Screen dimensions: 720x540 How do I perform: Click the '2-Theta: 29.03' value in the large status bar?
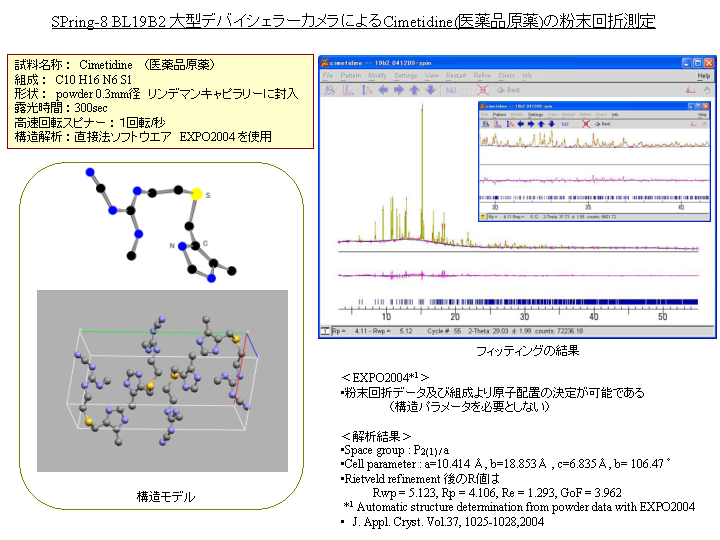point(488,331)
